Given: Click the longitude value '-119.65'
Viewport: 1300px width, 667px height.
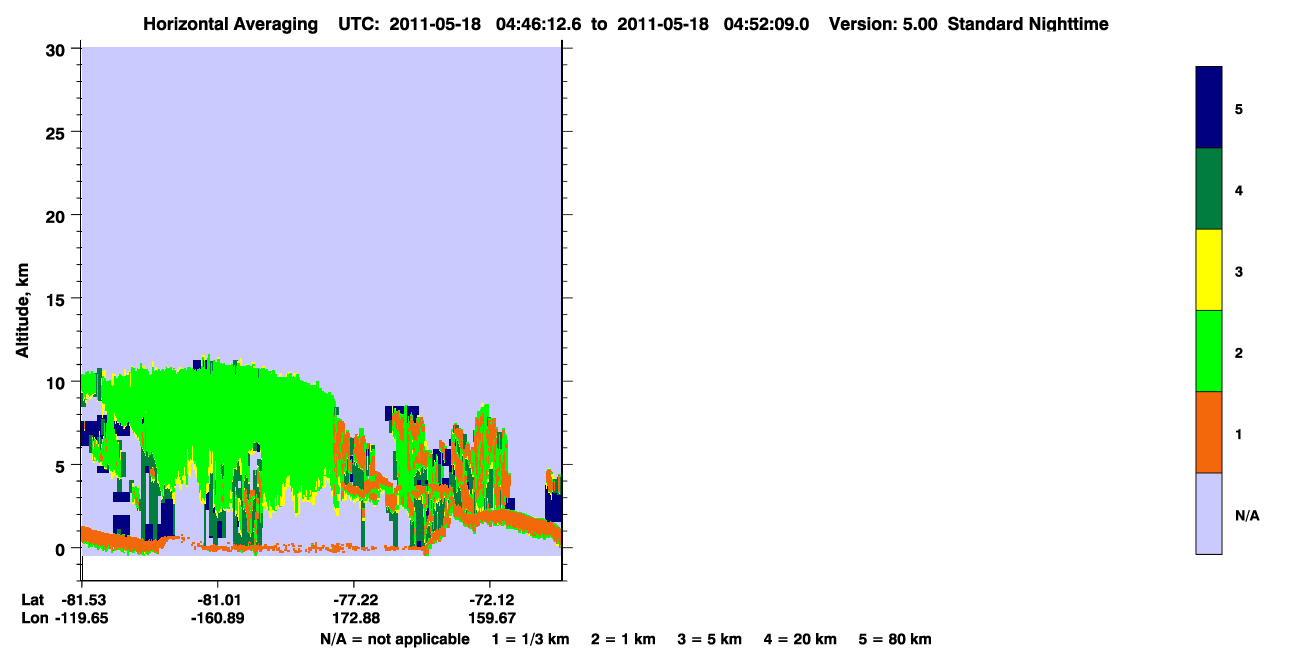Looking at the screenshot, I should 82,618.
